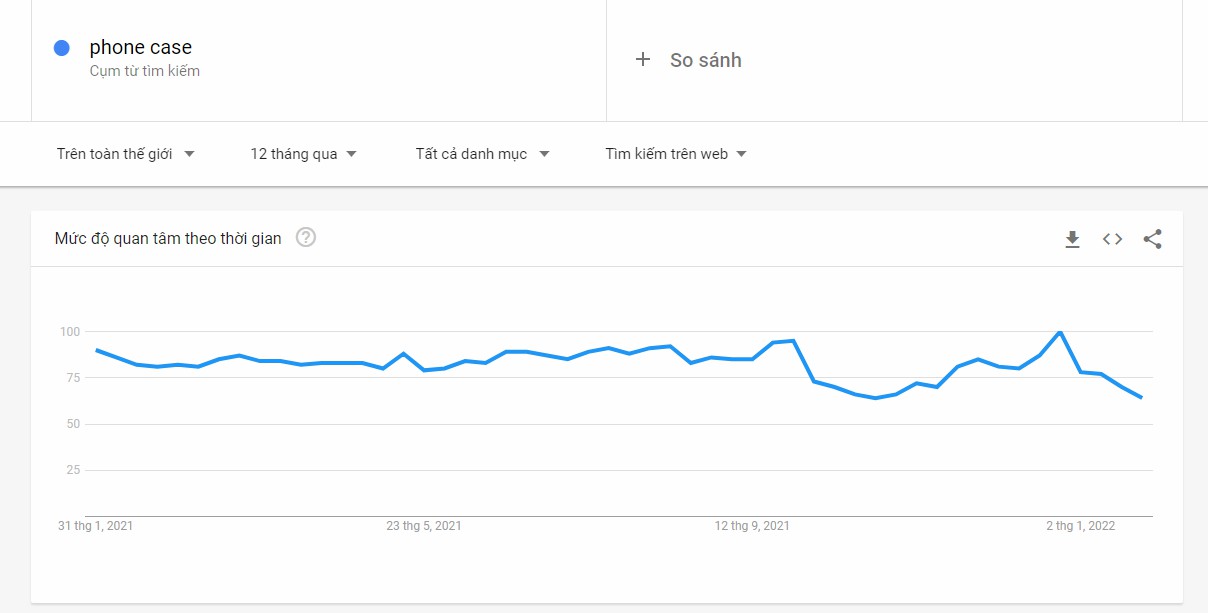Open the 12 tháng qua time range
This screenshot has width=1208, height=613.
coord(304,154)
